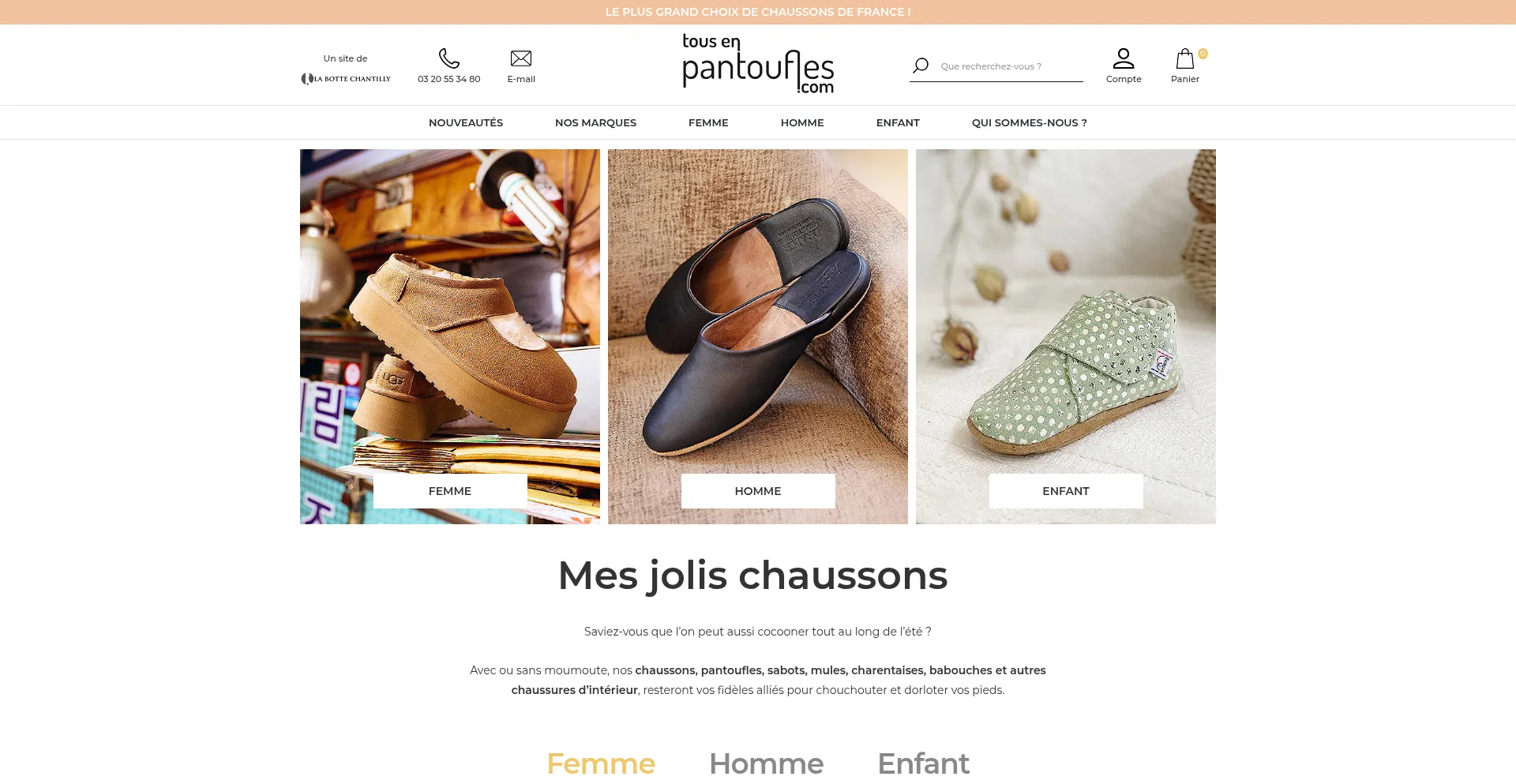Click the white HOMME button on slipper image
The image size is (1516, 784).
[x=758, y=491]
